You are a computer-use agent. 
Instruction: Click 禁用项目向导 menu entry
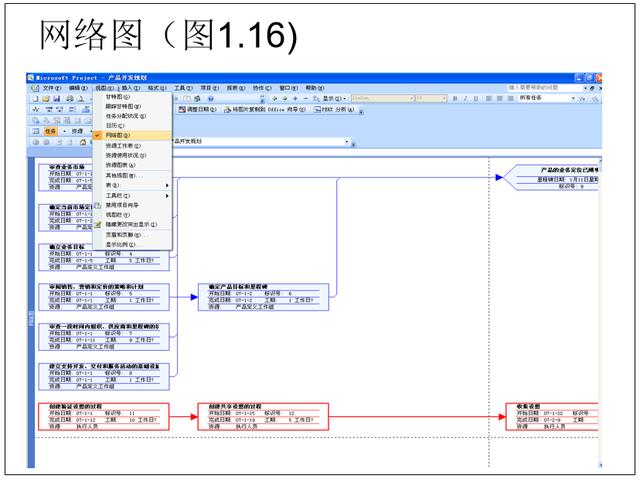132,205
